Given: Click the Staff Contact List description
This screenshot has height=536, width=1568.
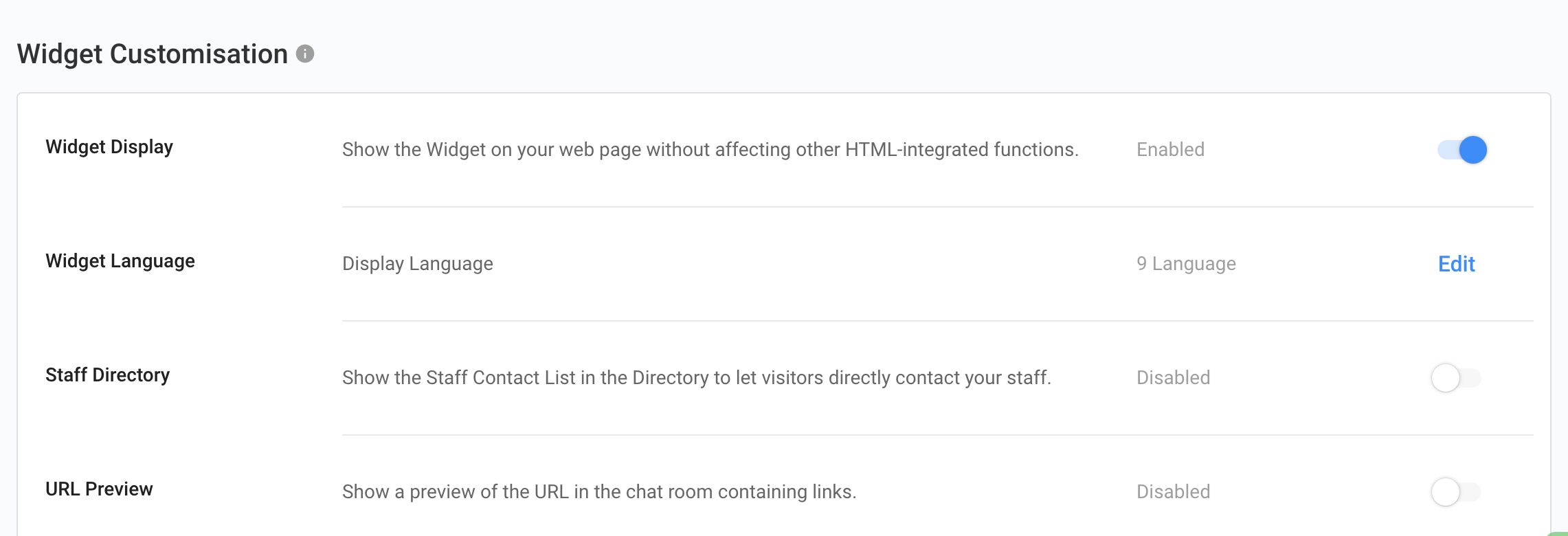Looking at the screenshot, I should pos(696,378).
